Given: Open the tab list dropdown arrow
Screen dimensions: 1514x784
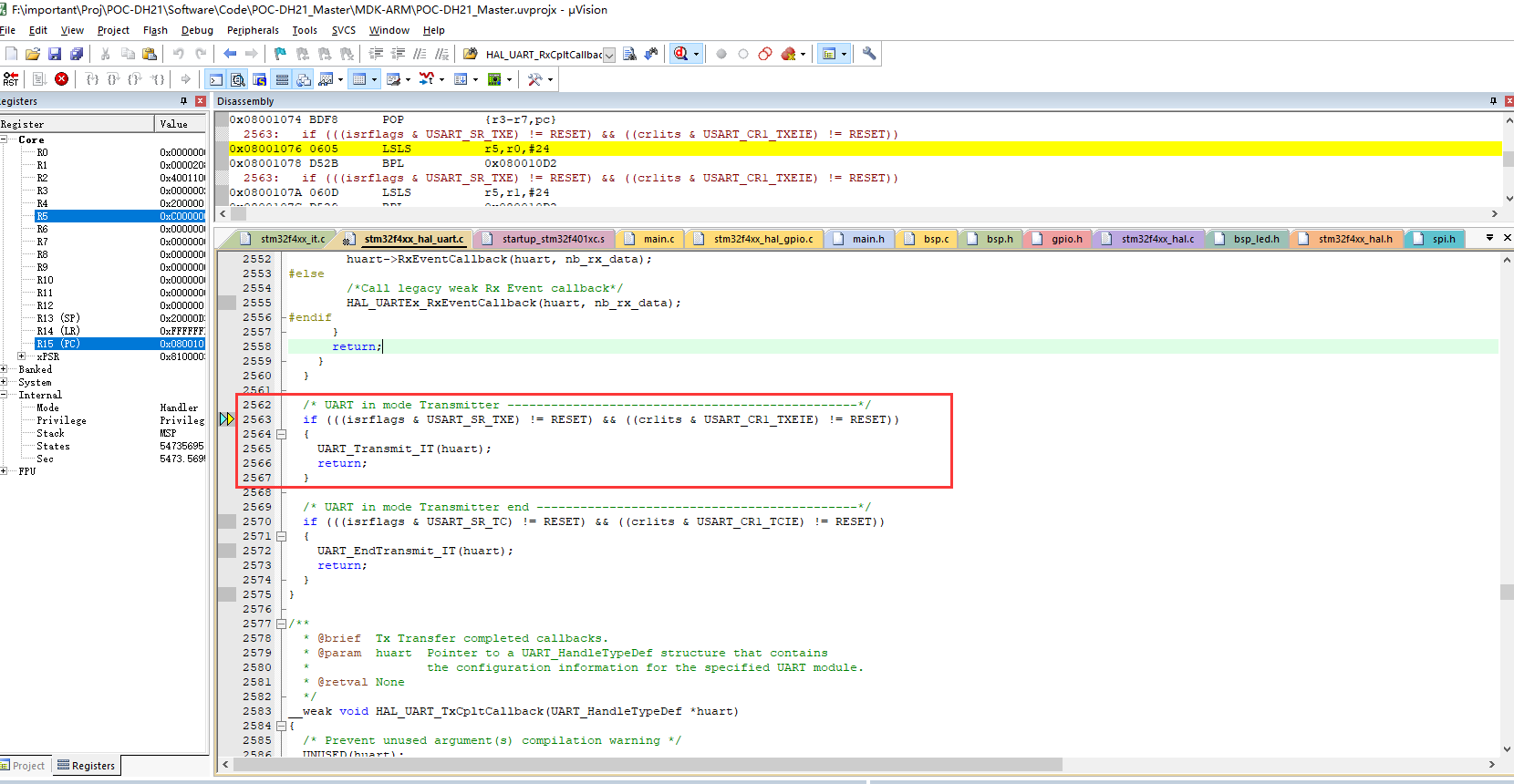Looking at the screenshot, I should [x=1489, y=238].
